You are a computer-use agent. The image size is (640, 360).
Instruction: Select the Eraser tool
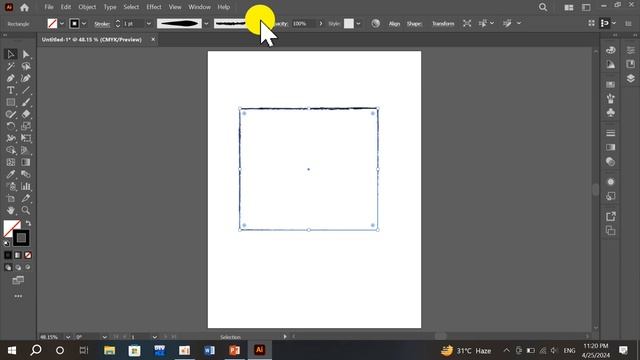(26, 114)
